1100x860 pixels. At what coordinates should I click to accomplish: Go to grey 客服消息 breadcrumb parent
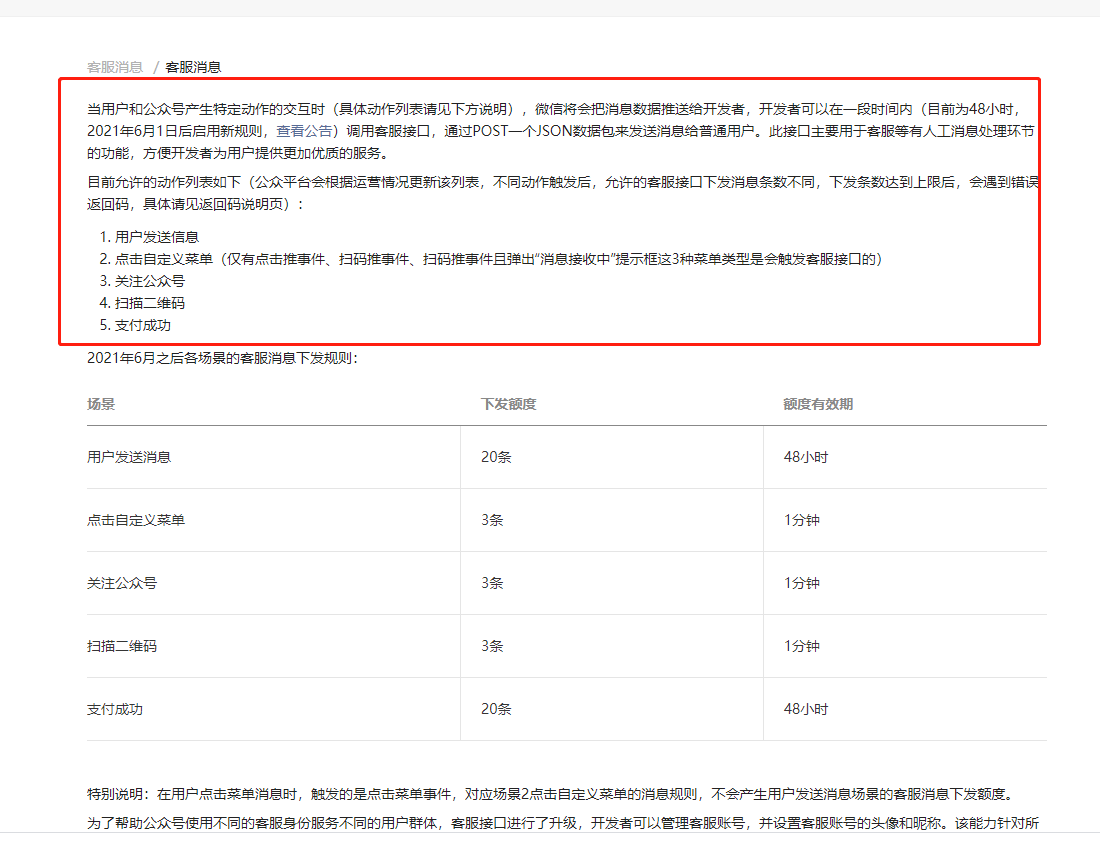click(115, 67)
